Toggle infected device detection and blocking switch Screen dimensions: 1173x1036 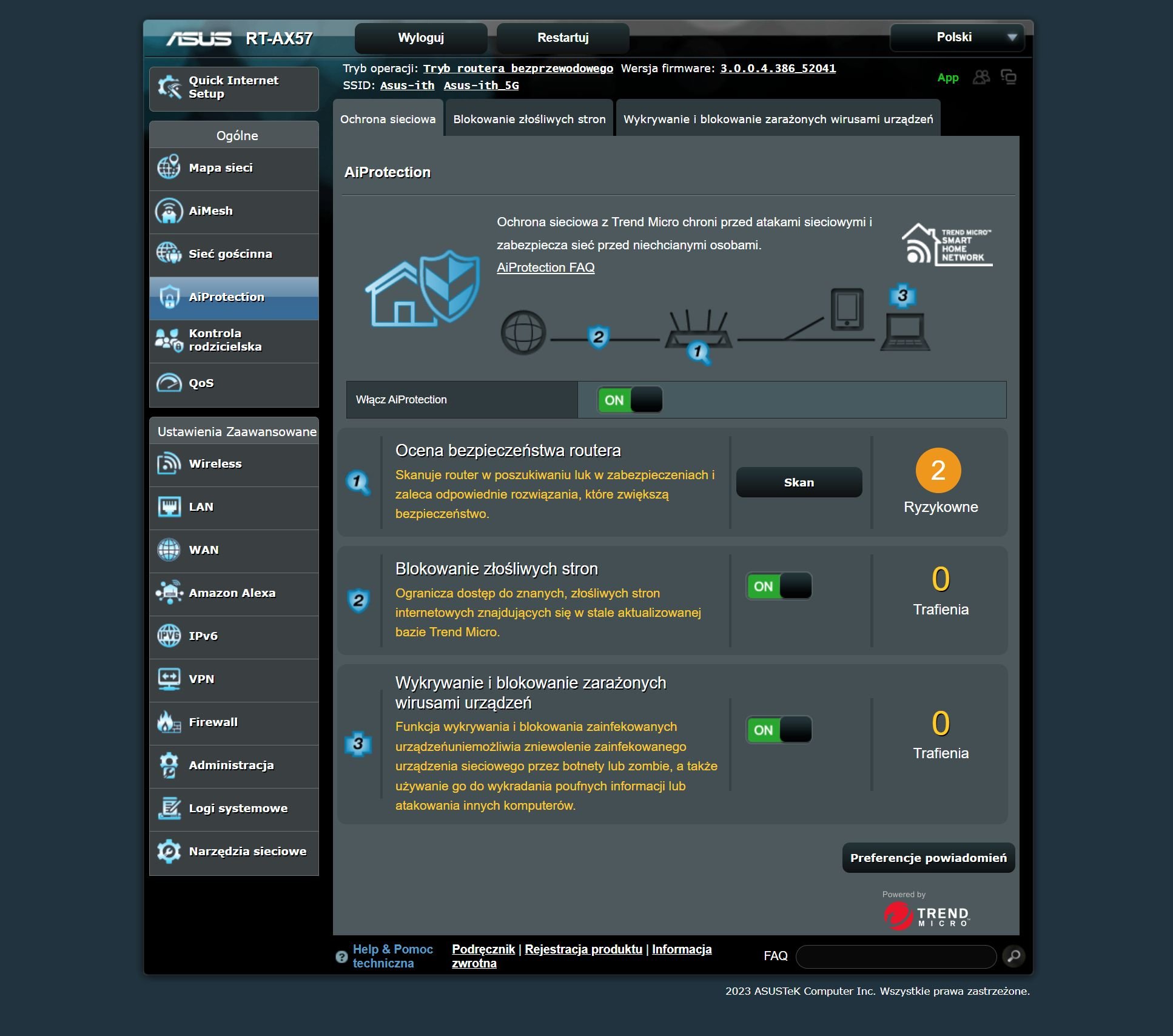point(779,730)
